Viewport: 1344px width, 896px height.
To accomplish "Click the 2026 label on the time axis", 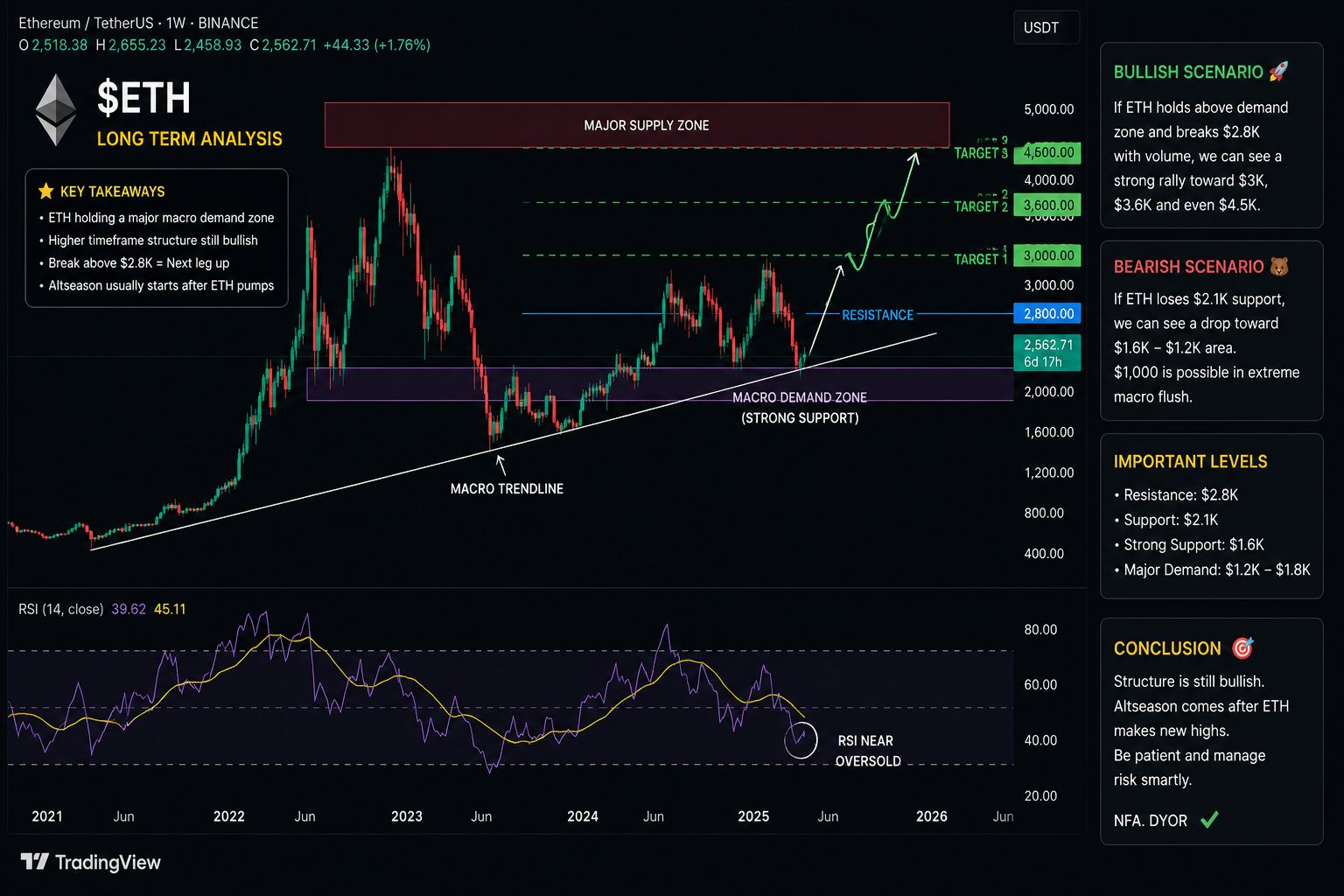I will click(x=932, y=816).
